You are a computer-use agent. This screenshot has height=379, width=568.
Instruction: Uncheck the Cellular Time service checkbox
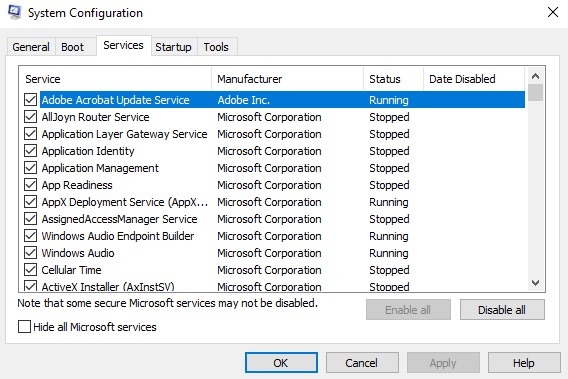[30, 270]
